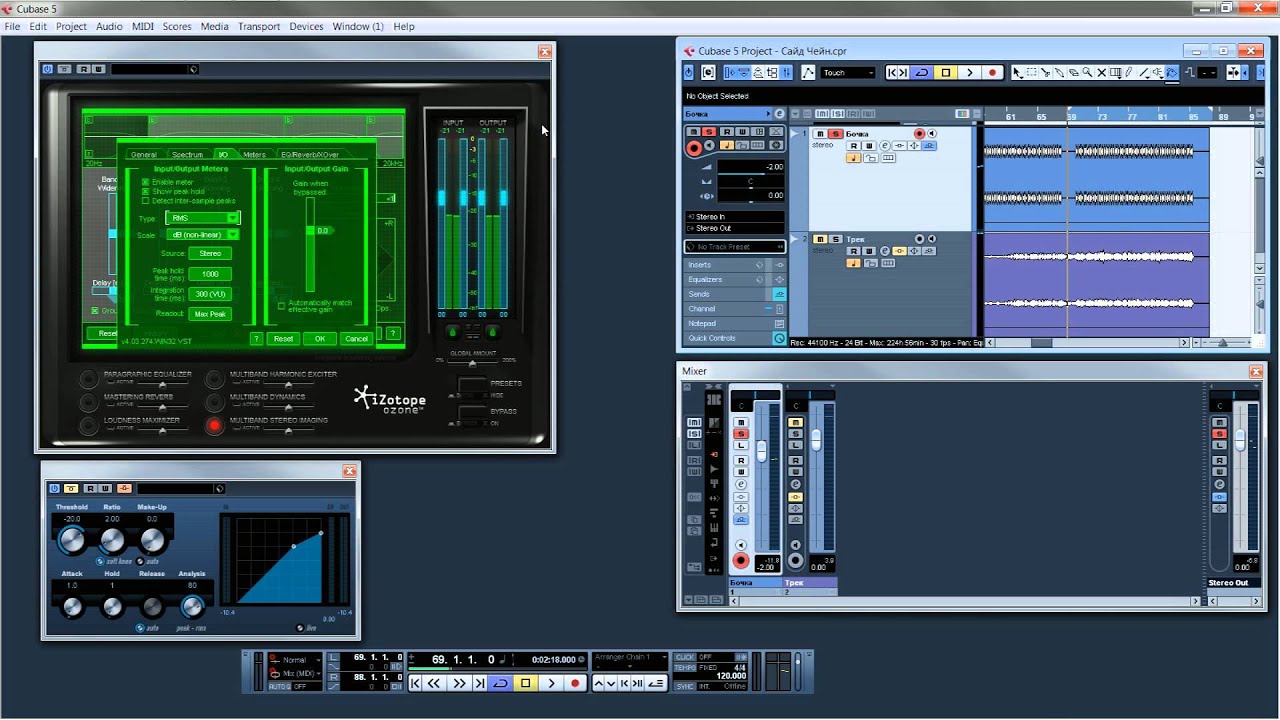Open the Audio menu

(x=109, y=26)
